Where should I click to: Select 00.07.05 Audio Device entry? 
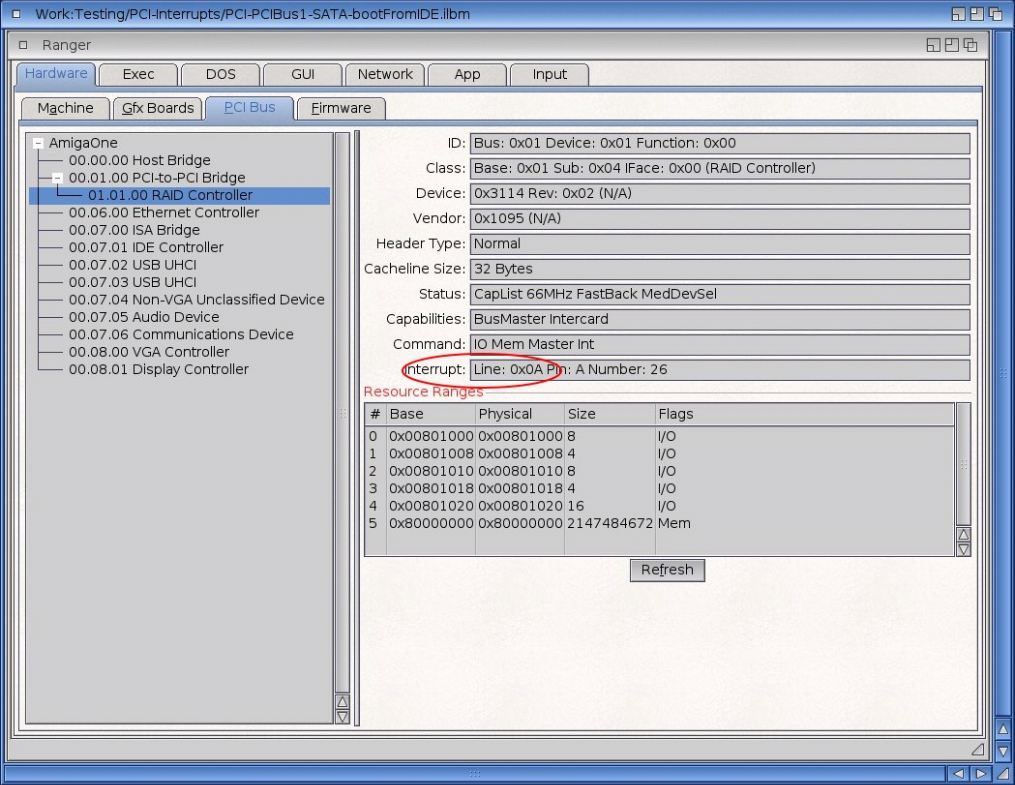click(144, 317)
